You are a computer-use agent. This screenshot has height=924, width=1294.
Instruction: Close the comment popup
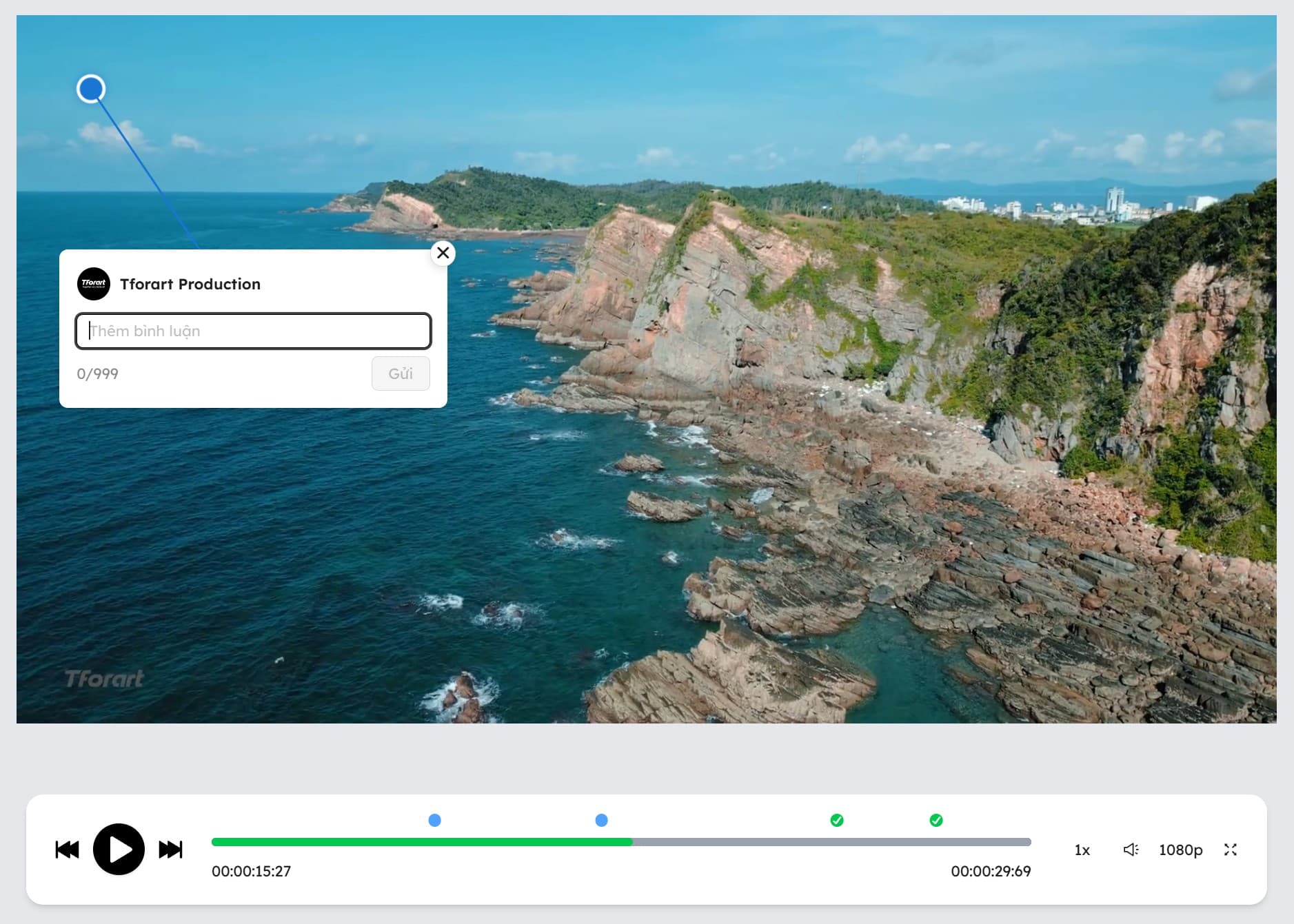443,253
